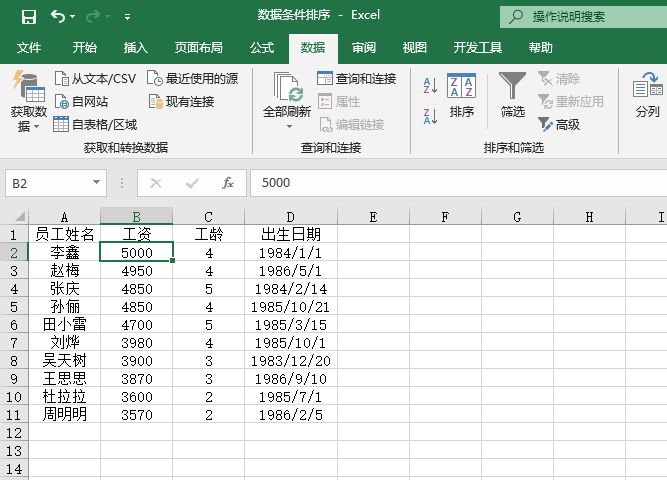Image resolution: width=667 pixels, height=480 pixels.
Task: Click the 分列 text-to-columns icon
Action: tap(647, 84)
